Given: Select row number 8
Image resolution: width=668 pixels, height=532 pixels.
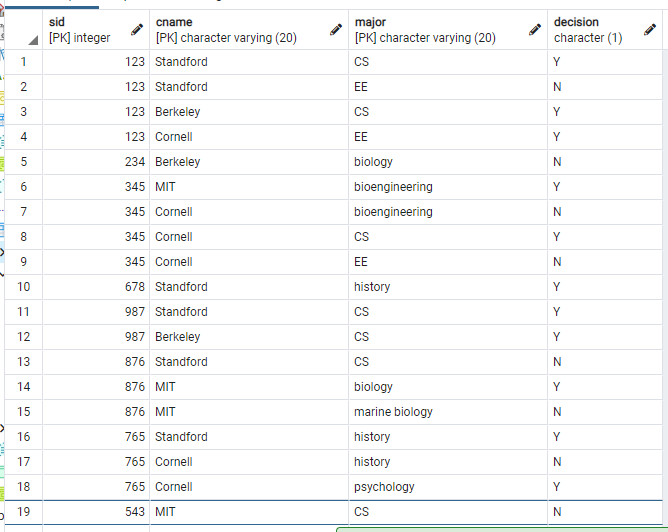Looking at the screenshot, I should pos(23,237).
